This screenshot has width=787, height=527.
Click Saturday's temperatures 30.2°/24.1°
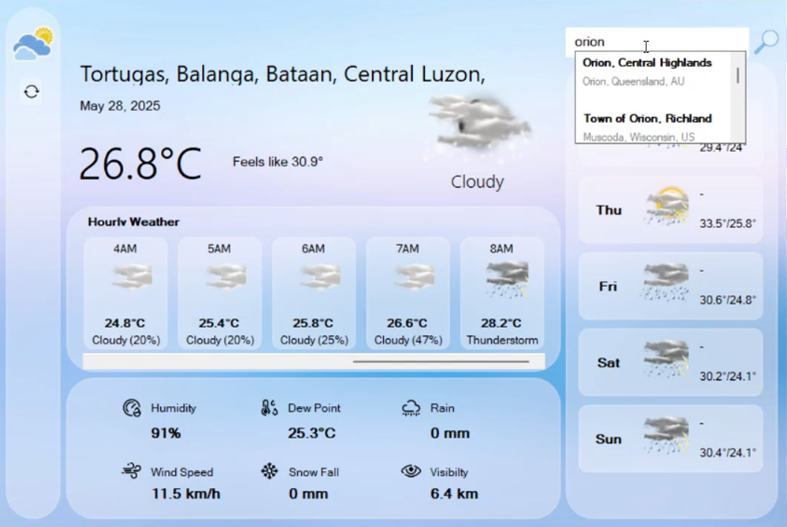tap(728, 376)
